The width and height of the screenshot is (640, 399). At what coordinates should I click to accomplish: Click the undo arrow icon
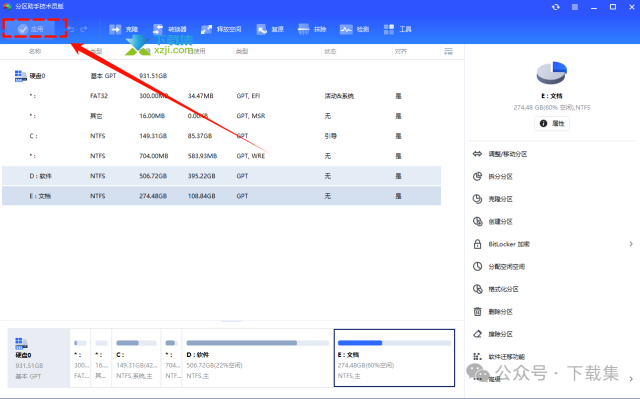[x=71, y=29]
